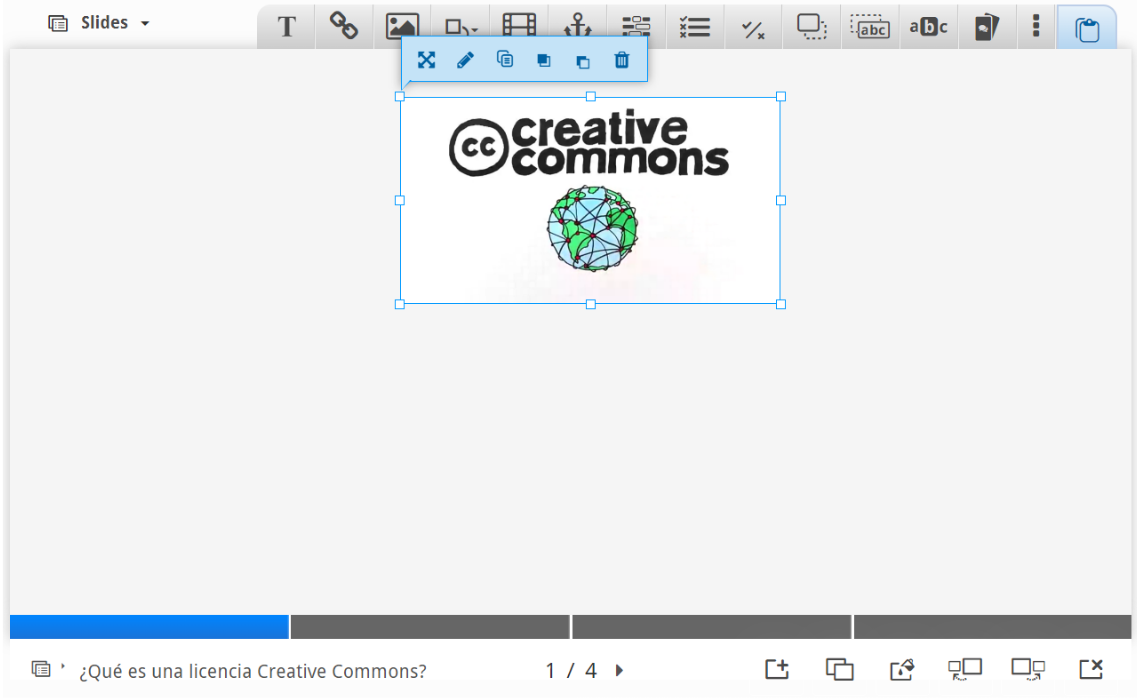Edit the slide background

coord(902,669)
